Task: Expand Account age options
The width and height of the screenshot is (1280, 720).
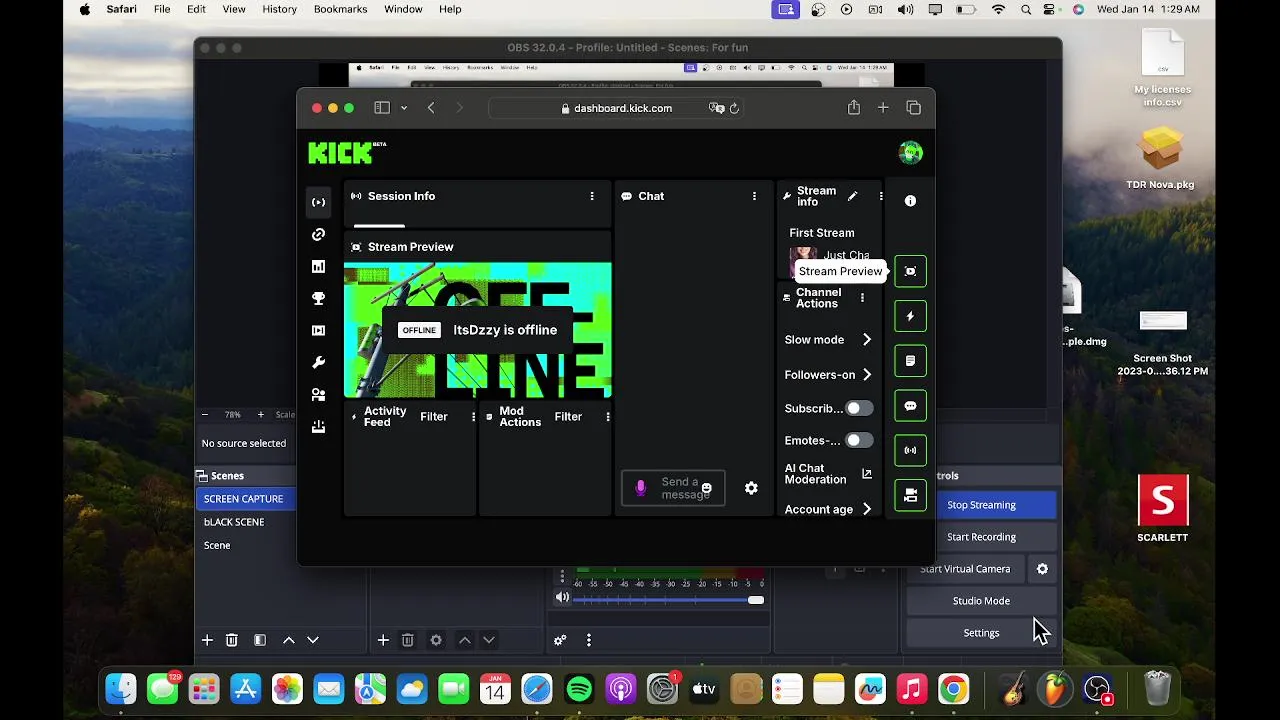Action: (867, 509)
